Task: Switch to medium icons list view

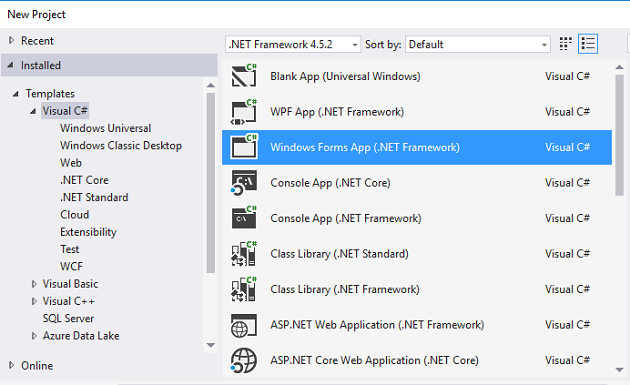Action: pyautogui.click(x=588, y=44)
